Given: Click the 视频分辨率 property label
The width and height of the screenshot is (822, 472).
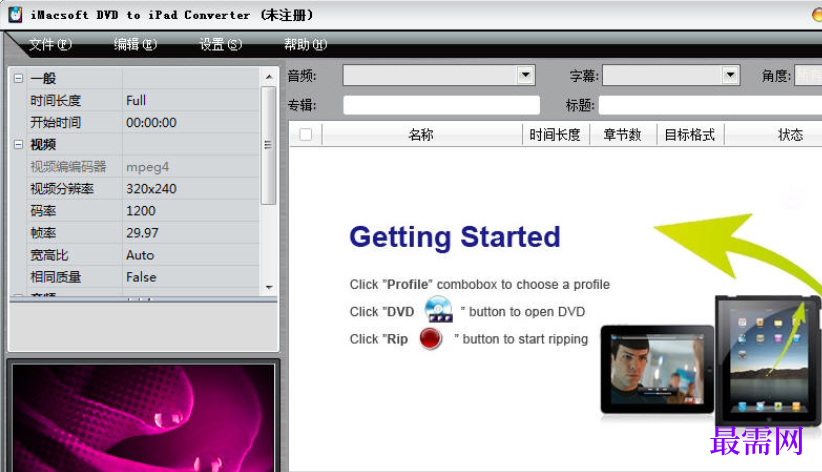Looking at the screenshot, I should click(62, 189).
